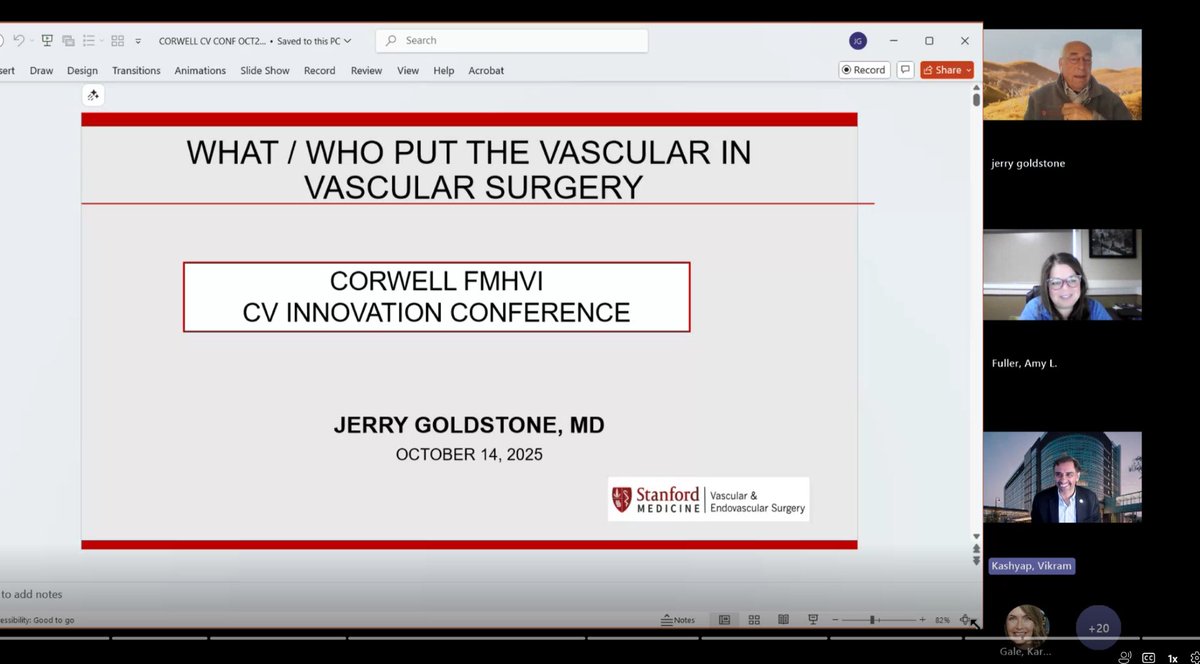This screenshot has height=664, width=1200.
Task: Open the Share button dropdown arrow
Action: 966,70
